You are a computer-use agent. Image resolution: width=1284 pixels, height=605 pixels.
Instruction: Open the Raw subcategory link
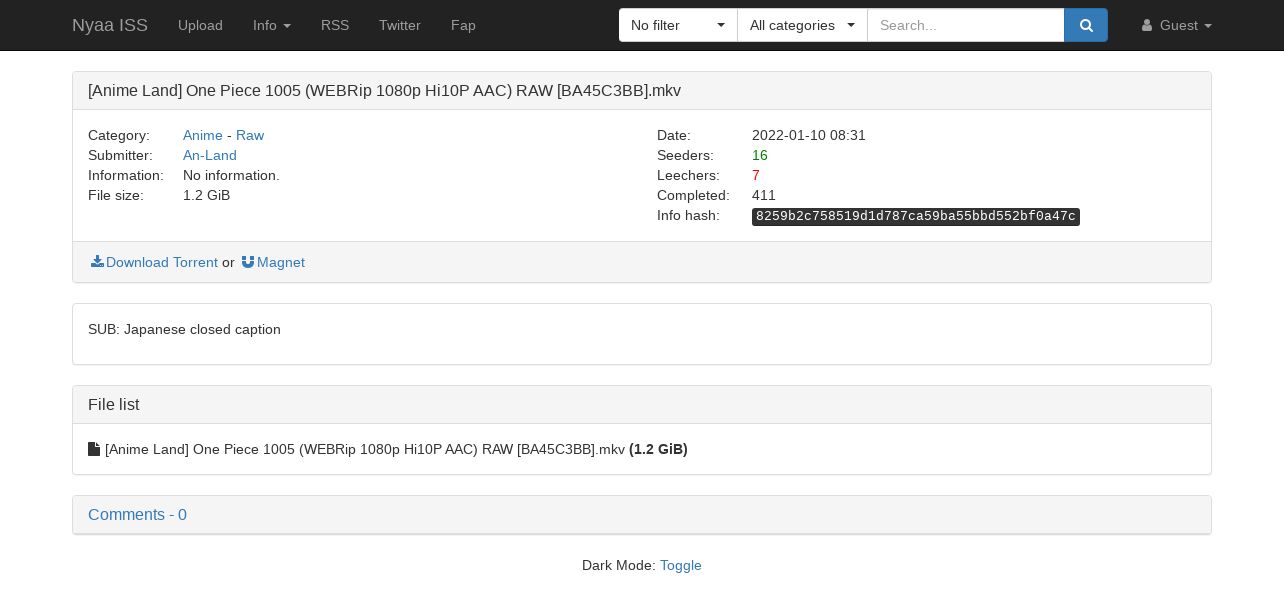(x=250, y=135)
